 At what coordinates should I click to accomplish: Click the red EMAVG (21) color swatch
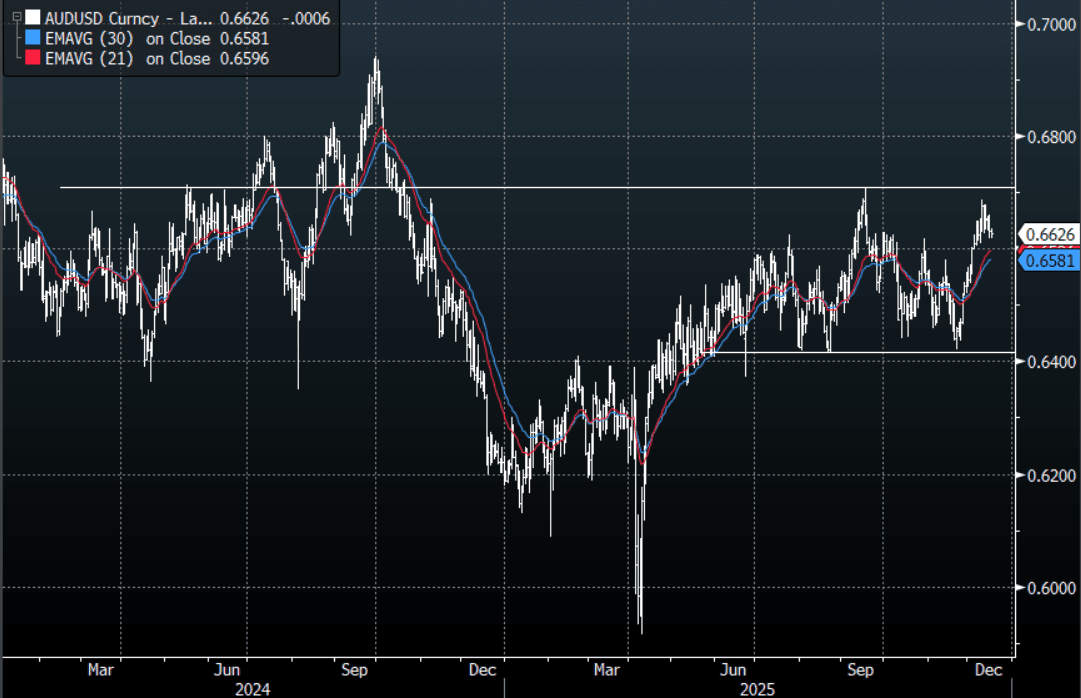coord(33,59)
